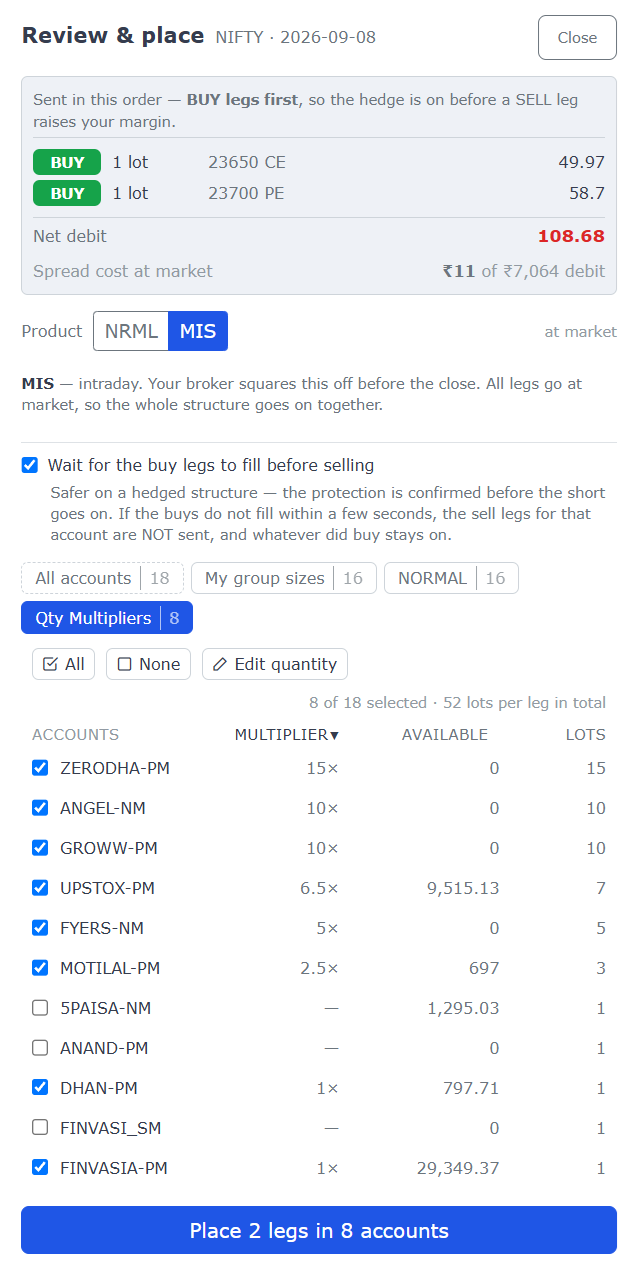Check 5PAISA-NM account checkbox
Image resolution: width=637 pixels, height=1266 pixels.
(40, 1008)
